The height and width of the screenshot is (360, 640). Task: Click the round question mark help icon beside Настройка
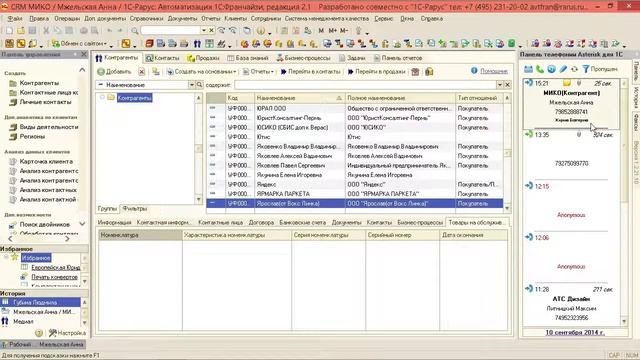(39, 333)
